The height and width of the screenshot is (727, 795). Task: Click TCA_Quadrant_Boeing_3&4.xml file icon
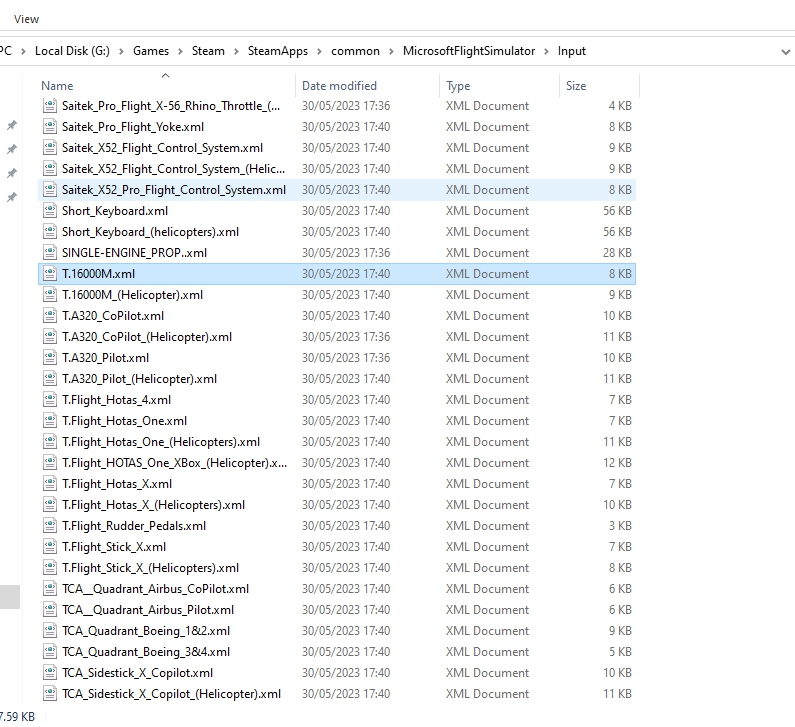click(x=50, y=651)
